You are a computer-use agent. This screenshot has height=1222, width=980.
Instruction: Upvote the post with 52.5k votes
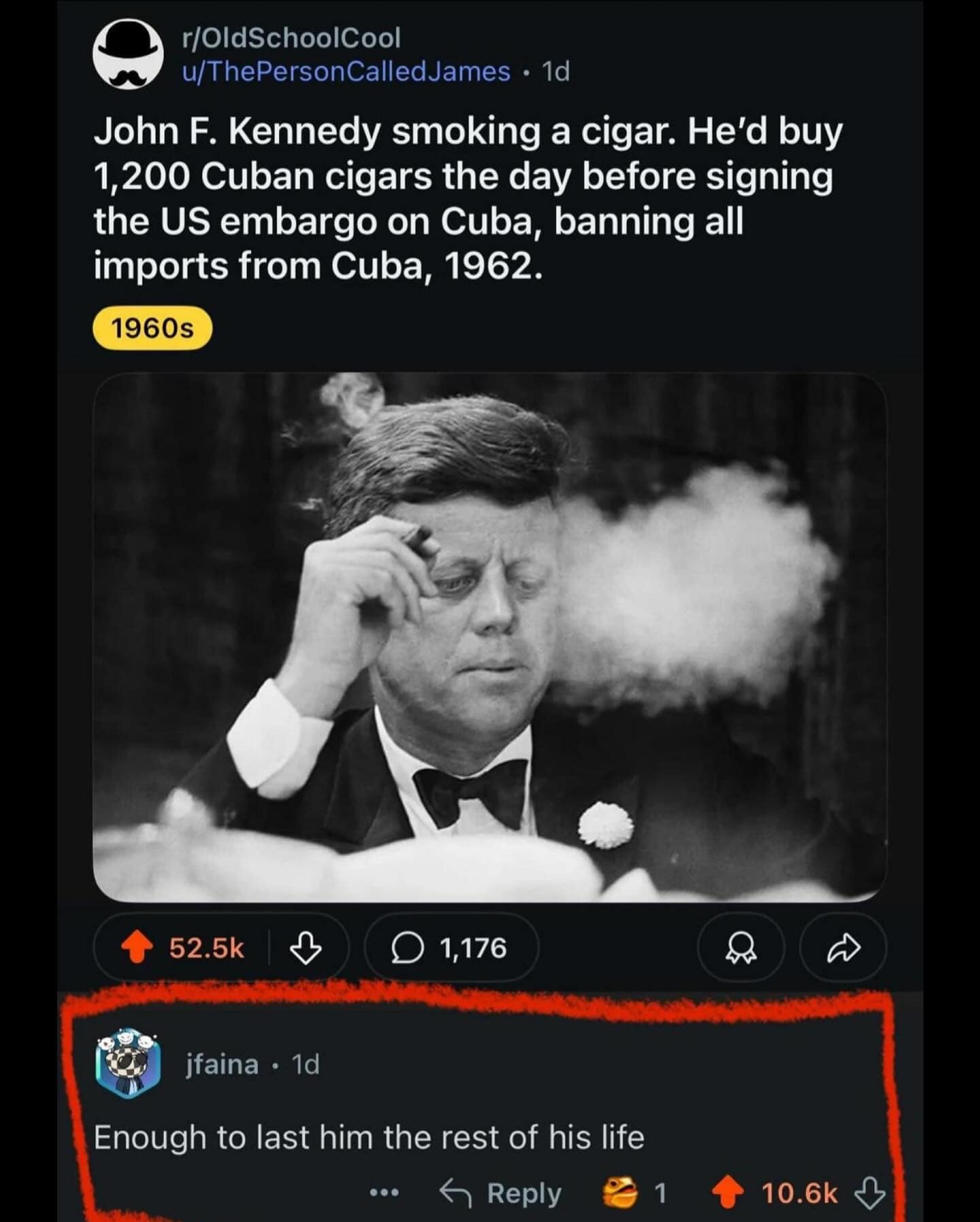tap(137, 948)
